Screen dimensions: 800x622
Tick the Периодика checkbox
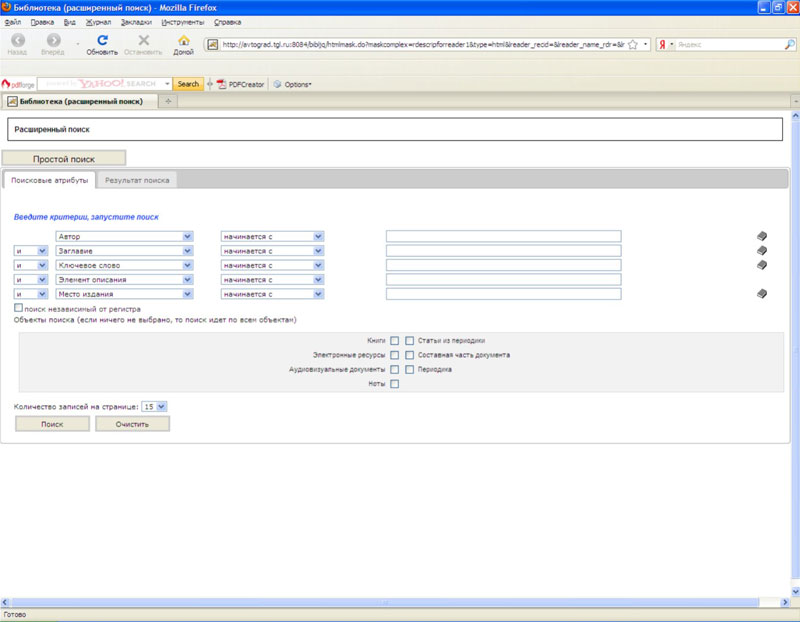click(x=409, y=369)
